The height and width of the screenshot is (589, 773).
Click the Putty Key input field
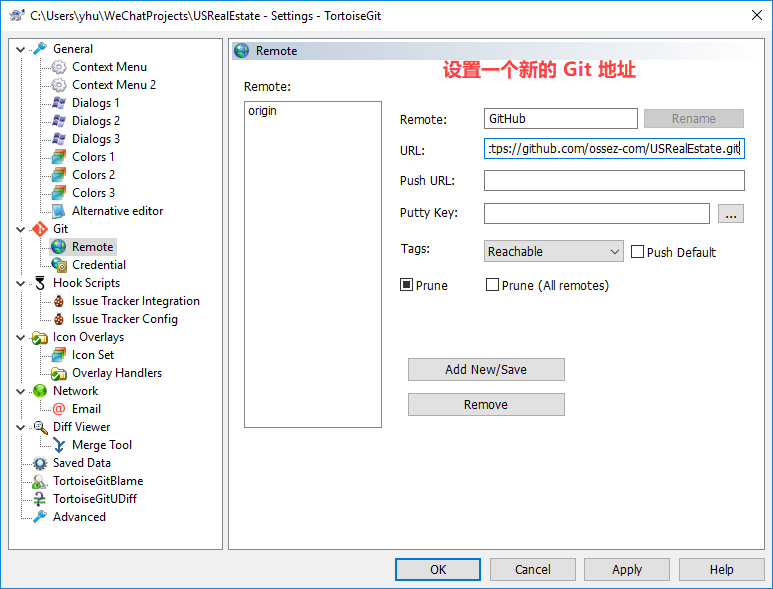tap(597, 213)
